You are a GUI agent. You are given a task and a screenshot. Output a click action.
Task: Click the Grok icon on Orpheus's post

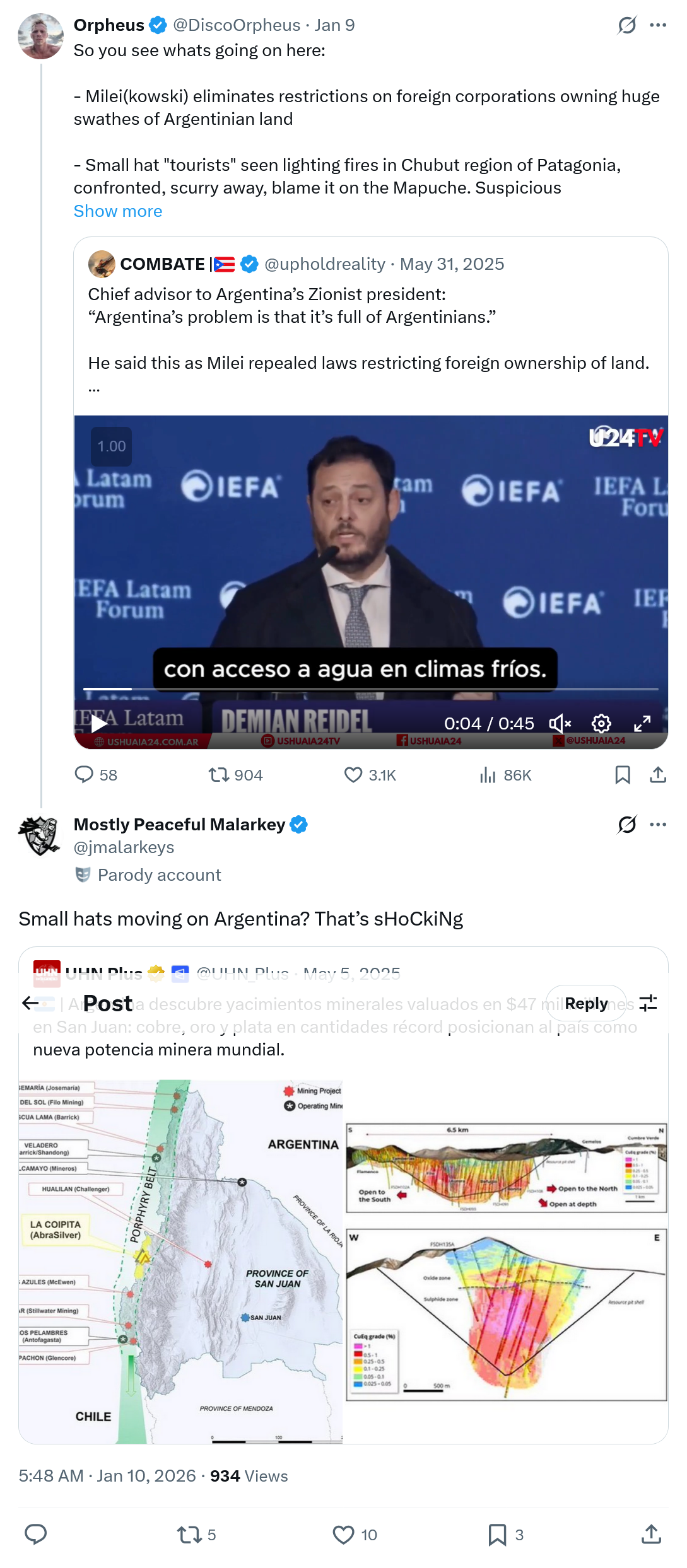tap(626, 25)
